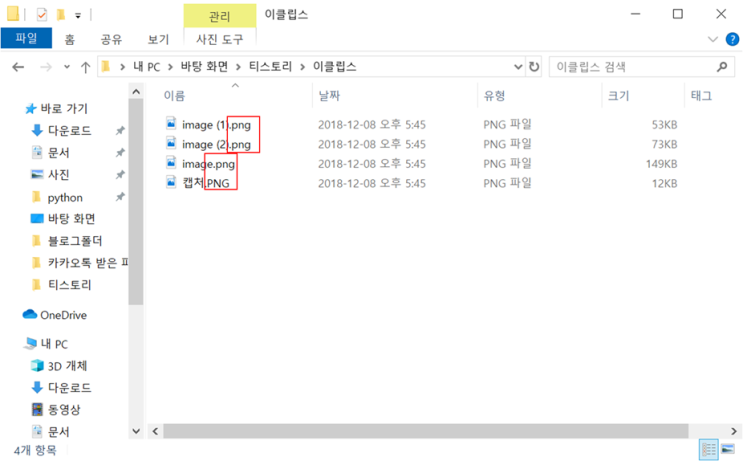Click the back navigation arrow

[x=18, y=67]
